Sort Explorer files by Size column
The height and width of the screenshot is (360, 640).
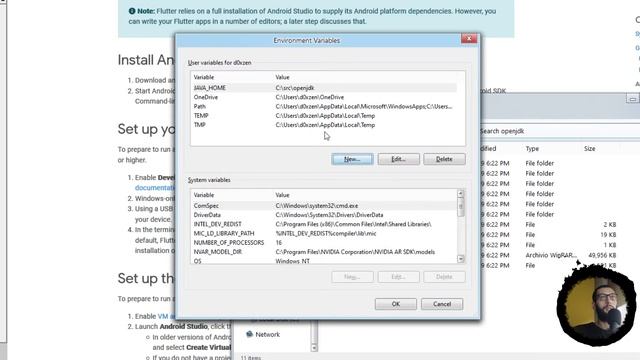click(589, 149)
